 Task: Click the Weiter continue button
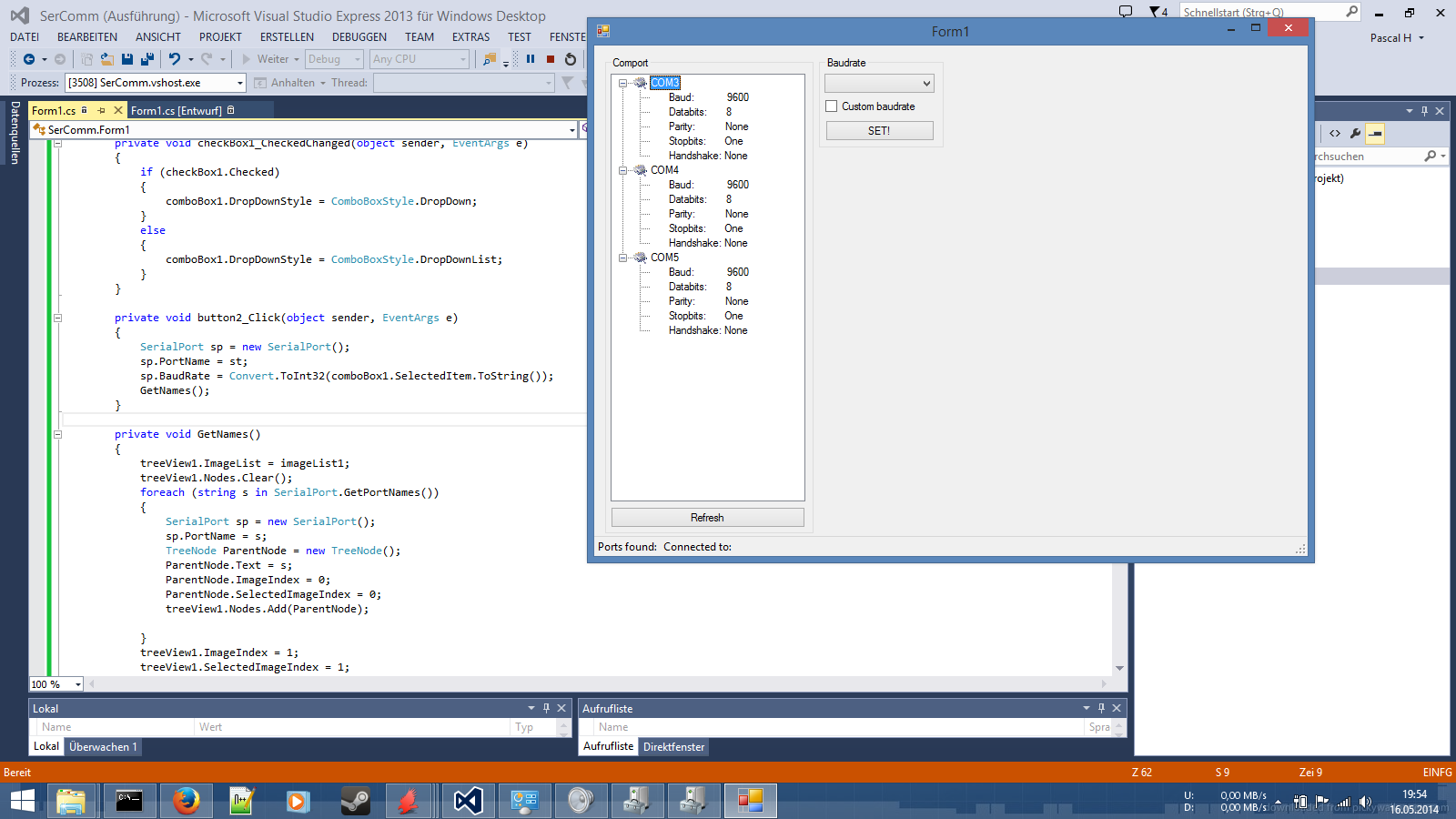265,59
